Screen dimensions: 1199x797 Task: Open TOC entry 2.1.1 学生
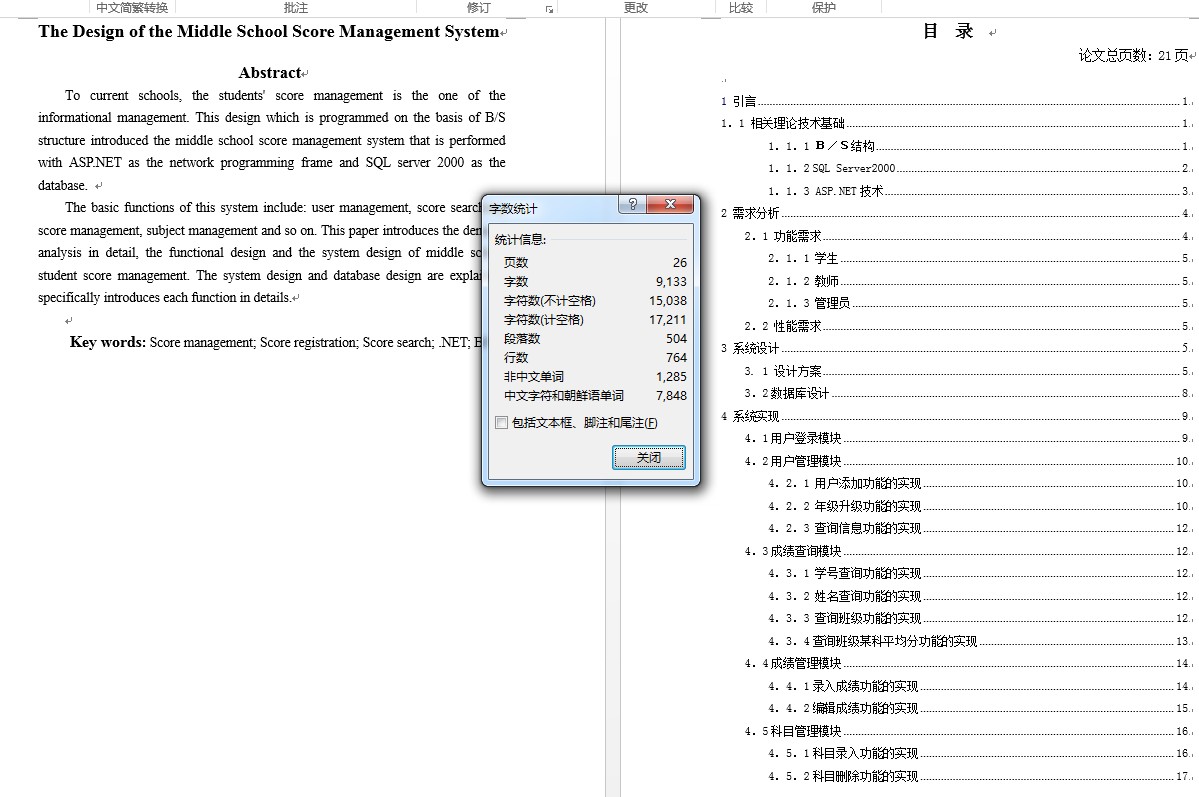click(x=979, y=259)
